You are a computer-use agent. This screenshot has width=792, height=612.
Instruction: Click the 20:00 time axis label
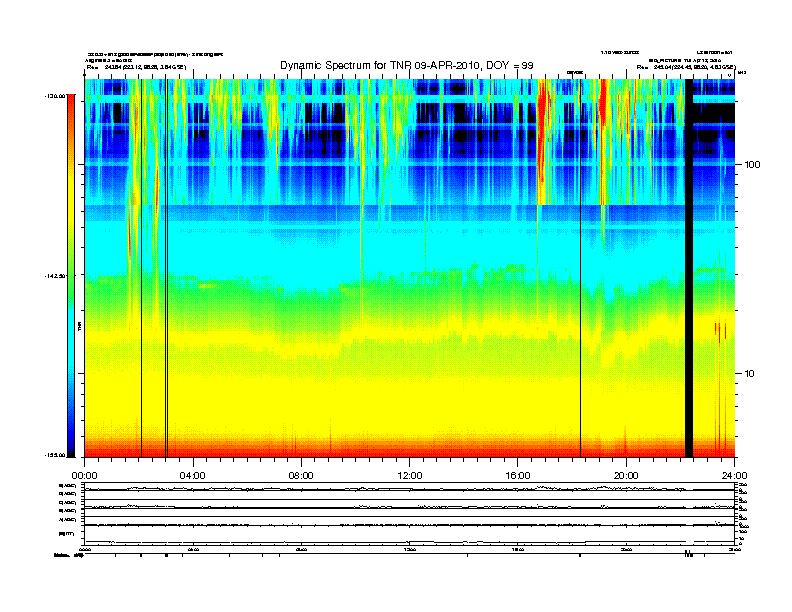tap(626, 476)
